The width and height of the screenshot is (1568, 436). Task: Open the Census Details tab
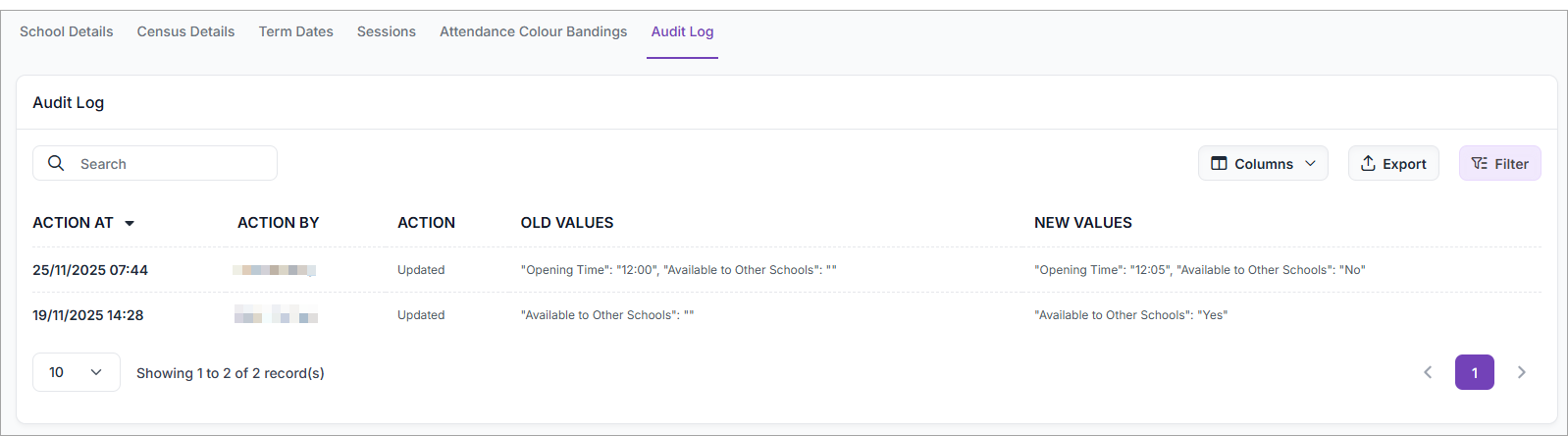[185, 31]
